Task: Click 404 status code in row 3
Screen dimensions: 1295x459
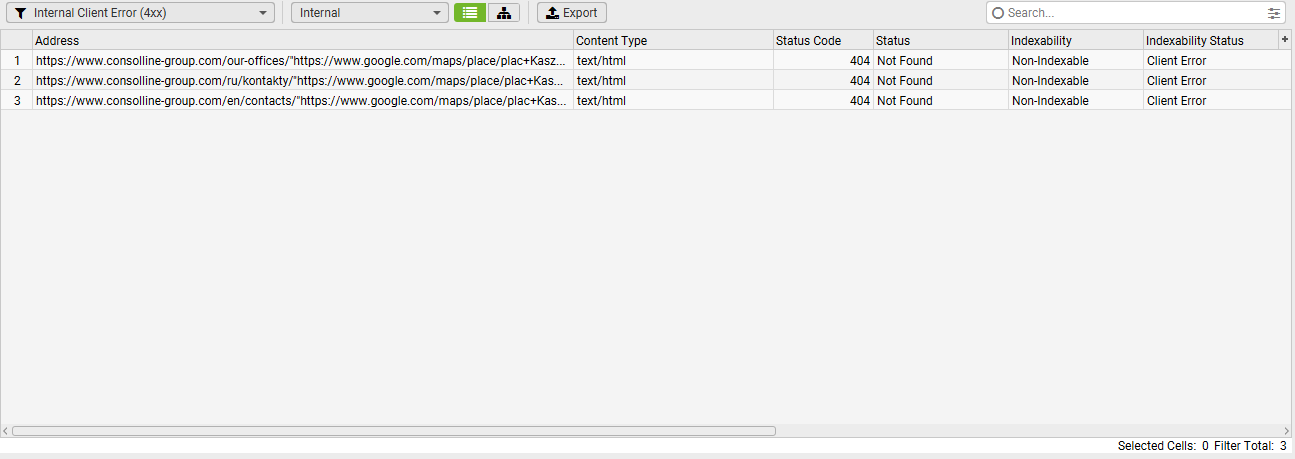Action: point(823,100)
